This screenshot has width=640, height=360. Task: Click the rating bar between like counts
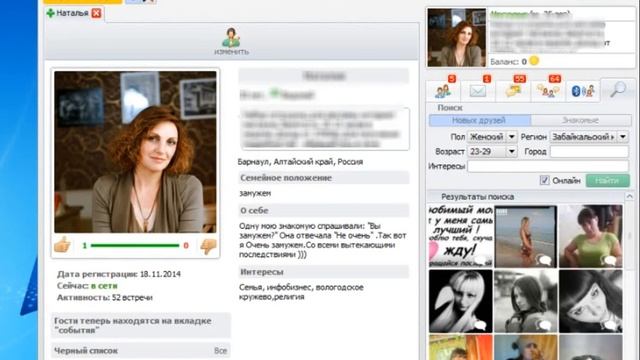(x=135, y=245)
